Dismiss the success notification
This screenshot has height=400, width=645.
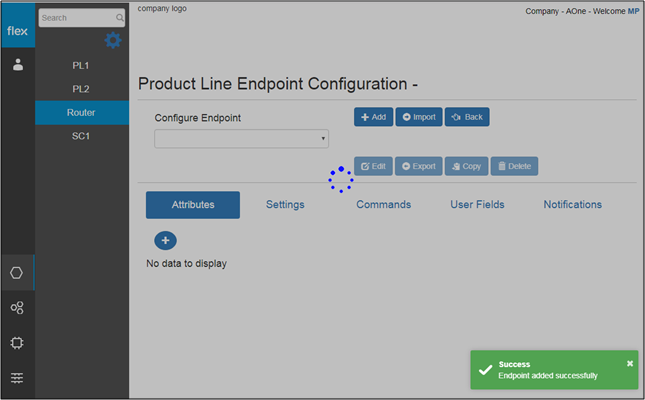(629, 363)
